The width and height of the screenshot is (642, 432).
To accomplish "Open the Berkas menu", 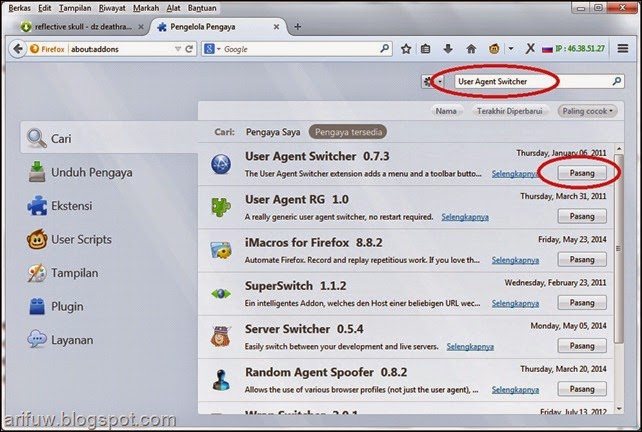I will 19,8.
